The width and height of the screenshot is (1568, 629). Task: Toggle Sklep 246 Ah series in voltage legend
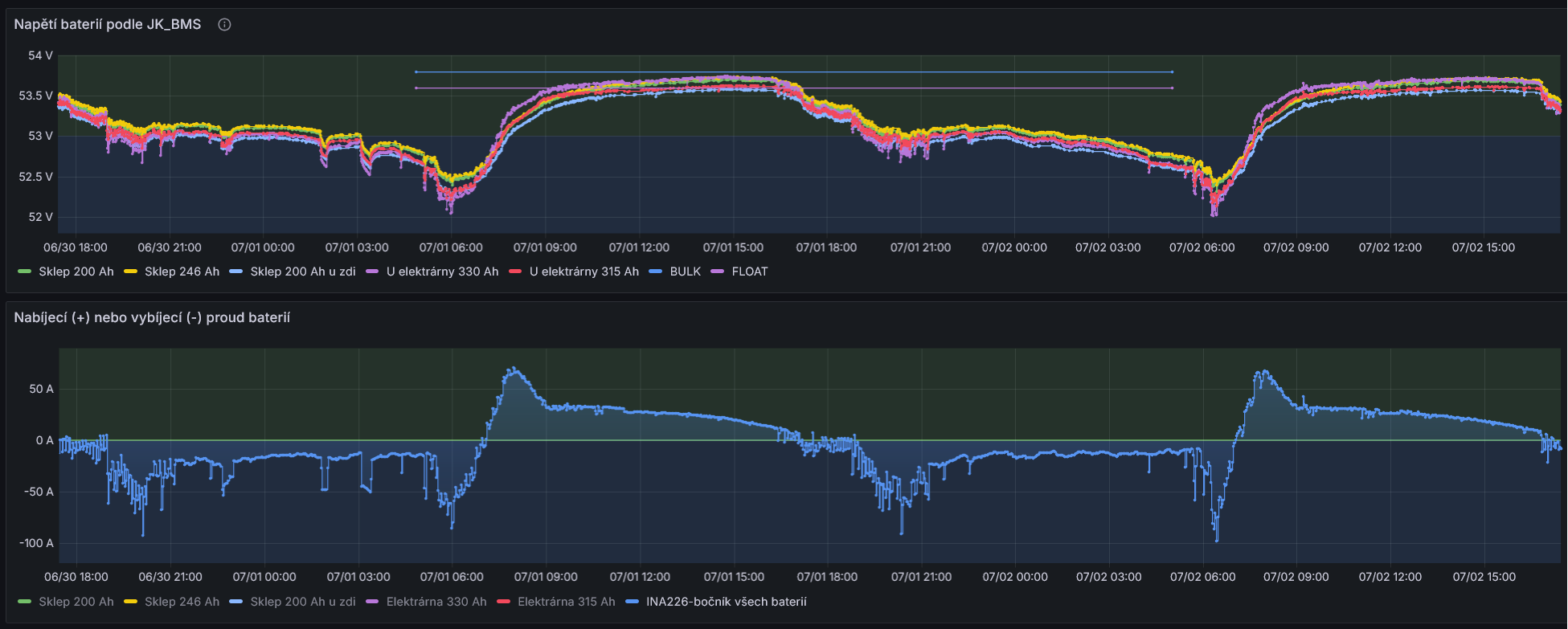[182, 272]
